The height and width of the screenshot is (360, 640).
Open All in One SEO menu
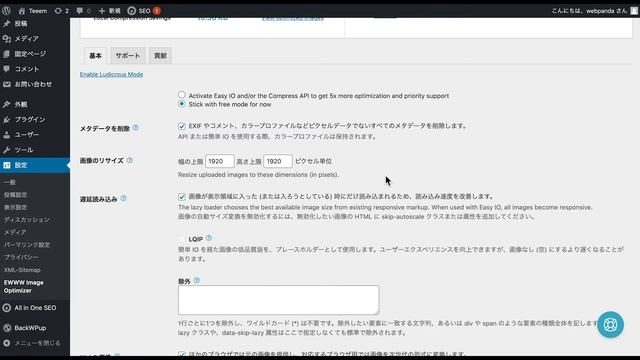[x=35, y=308]
